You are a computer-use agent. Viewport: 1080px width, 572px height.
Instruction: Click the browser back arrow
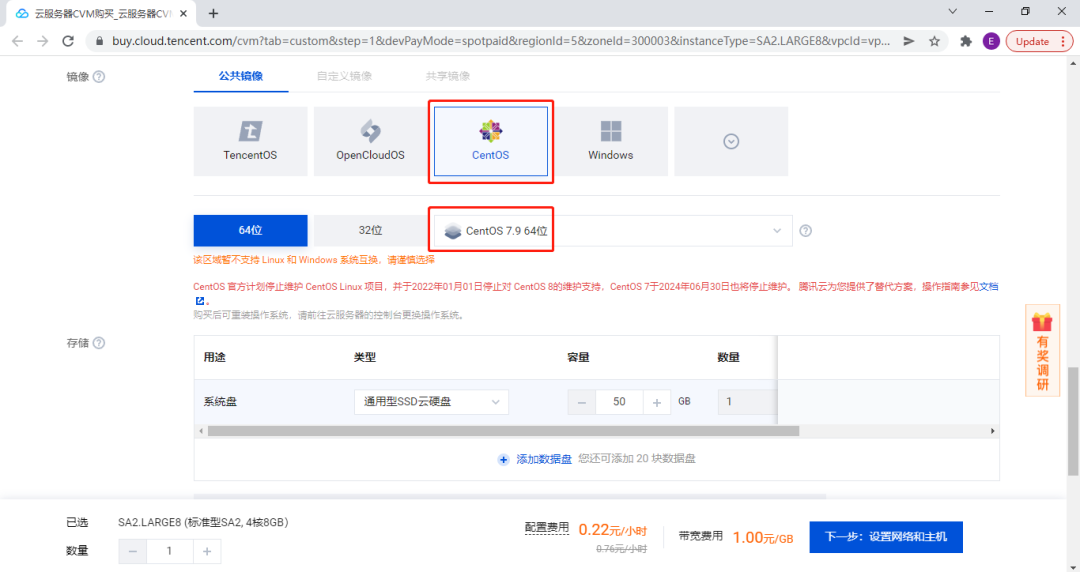coord(17,41)
